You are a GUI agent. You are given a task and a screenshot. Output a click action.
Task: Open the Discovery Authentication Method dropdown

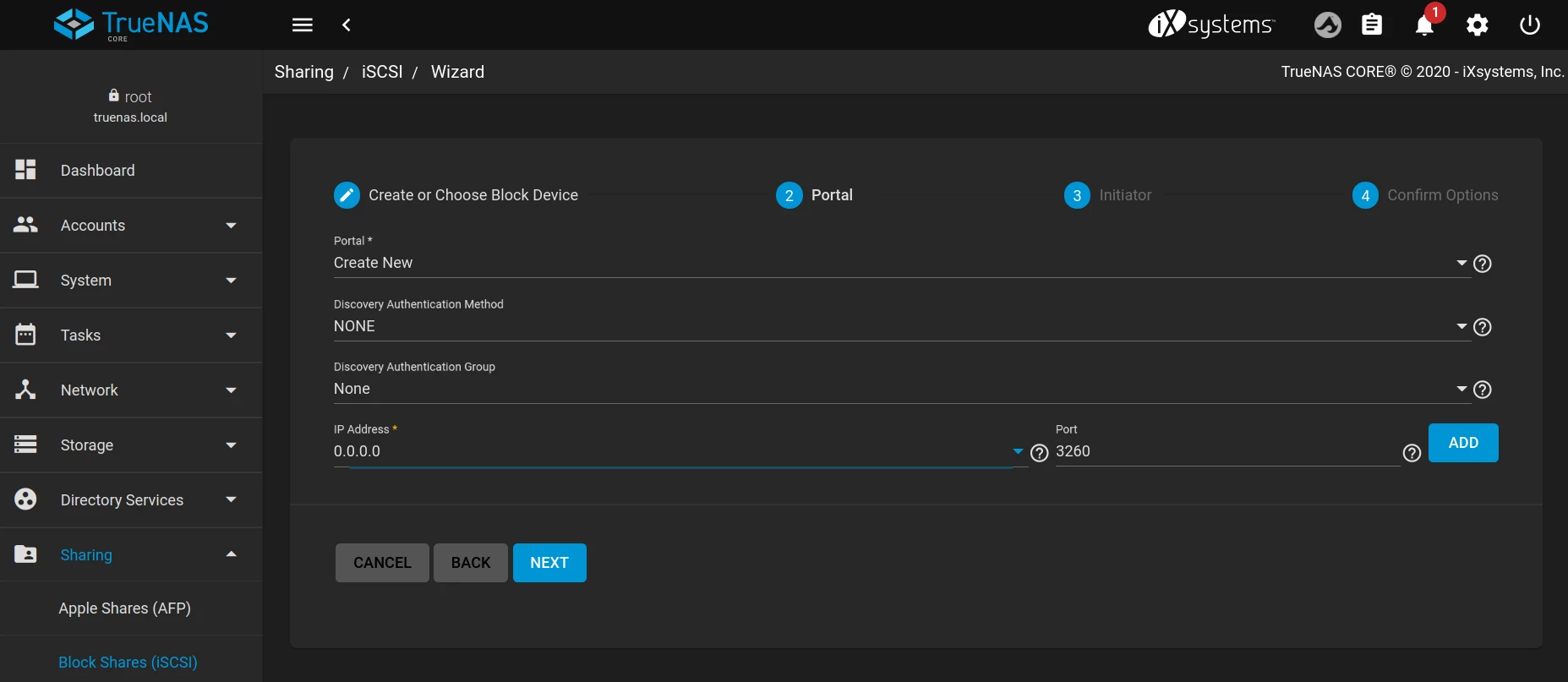pyautogui.click(x=896, y=326)
